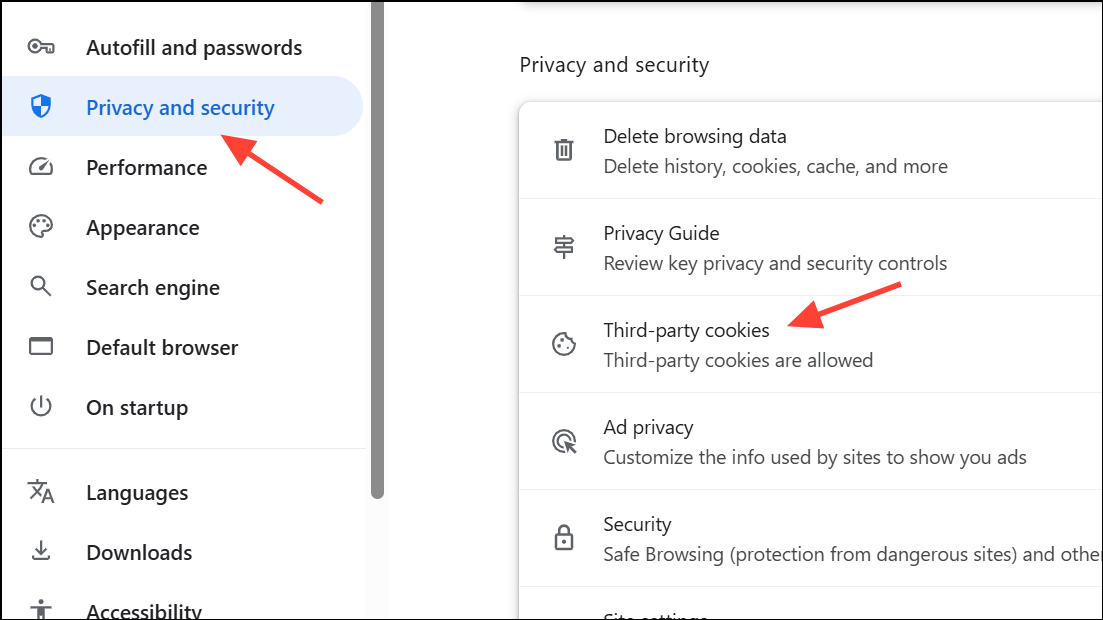
Task: Click the trash can Delete browsing data icon
Action: (x=563, y=150)
